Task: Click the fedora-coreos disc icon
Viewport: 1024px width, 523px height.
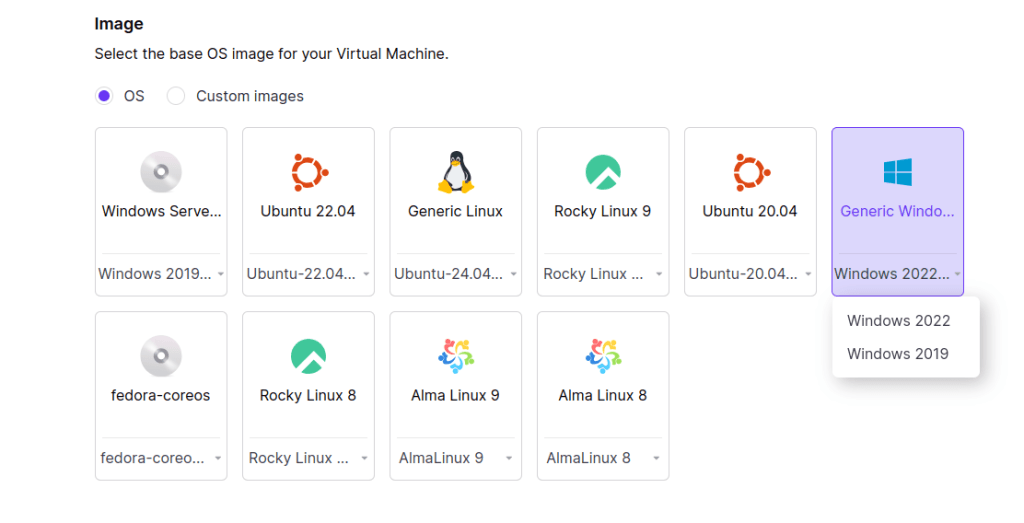Action: (x=161, y=356)
